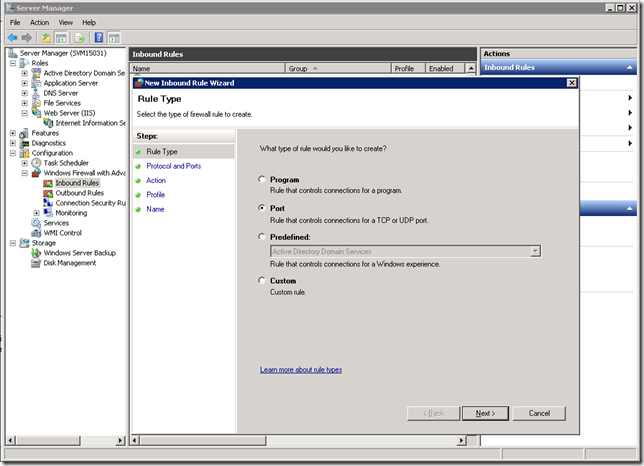Collapse the Roles tree node
644x466 pixels.
tap(13, 63)
